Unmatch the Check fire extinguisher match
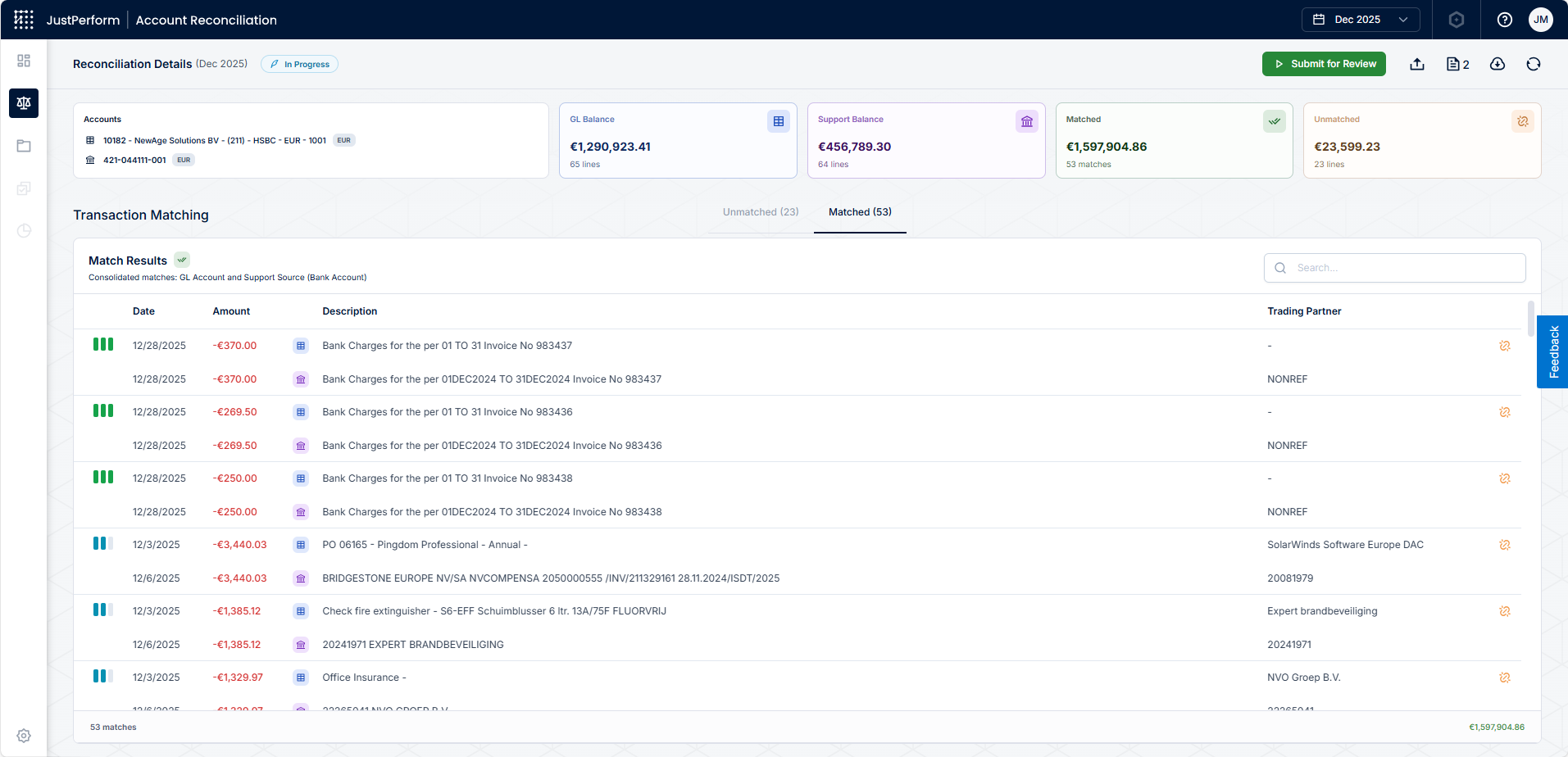This screenshot has width=1568, height=757. [x=1505, y=611]
